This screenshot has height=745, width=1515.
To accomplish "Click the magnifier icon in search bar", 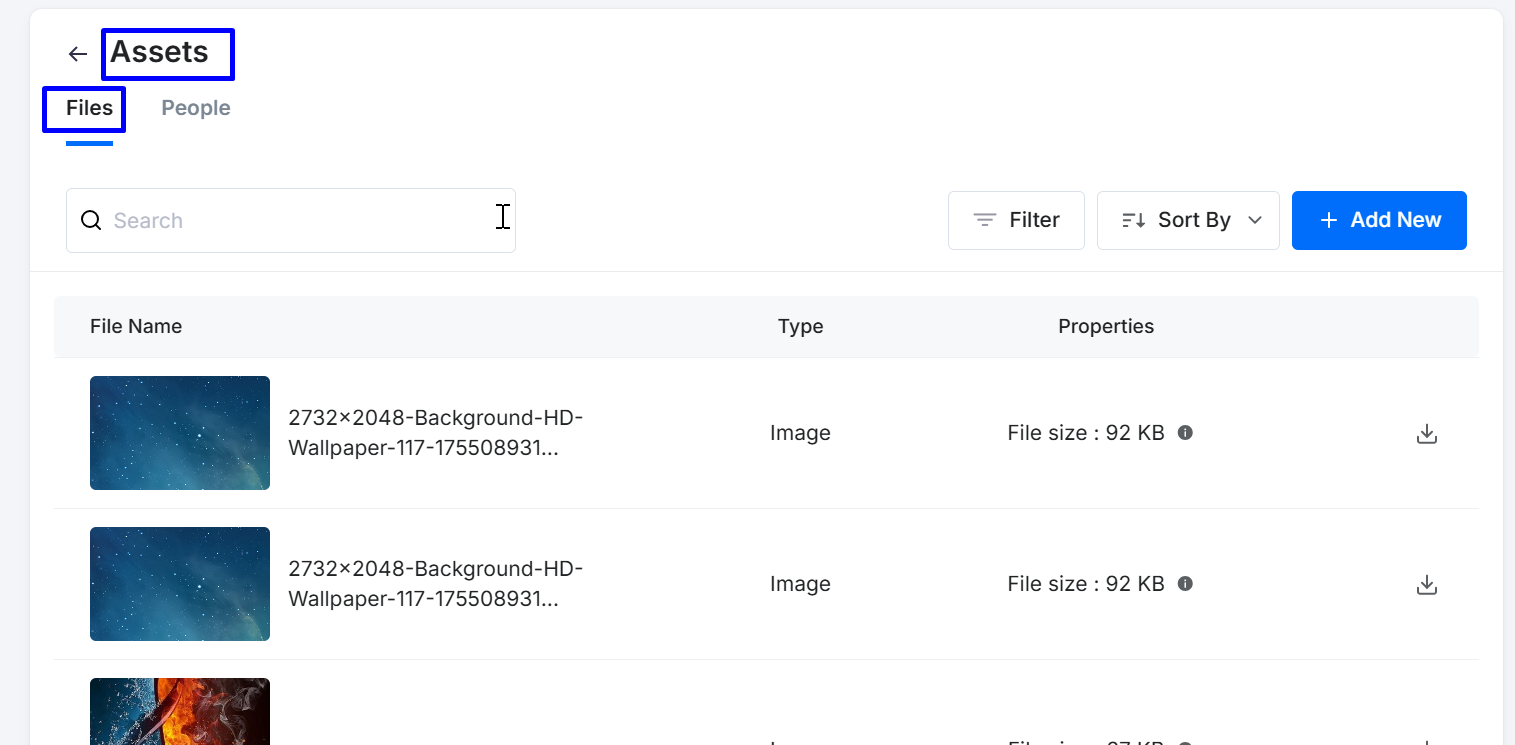I will (x=91, y=221).
